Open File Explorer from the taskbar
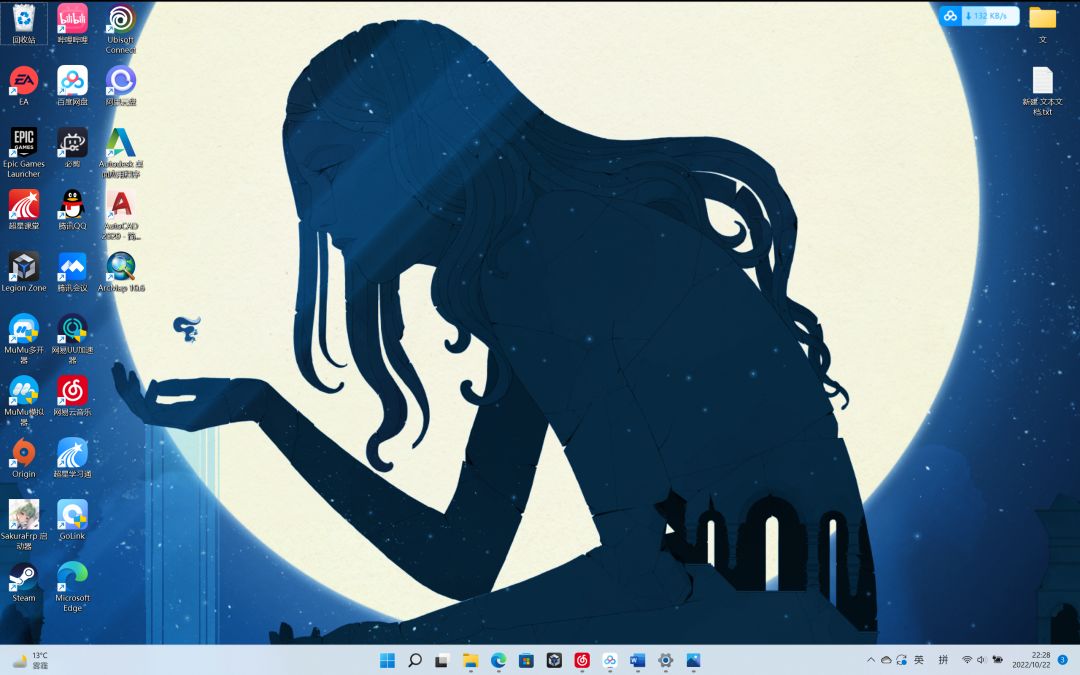Image resolution: width=1080 pixels, height=675 pixels. [x=470, y=660]
